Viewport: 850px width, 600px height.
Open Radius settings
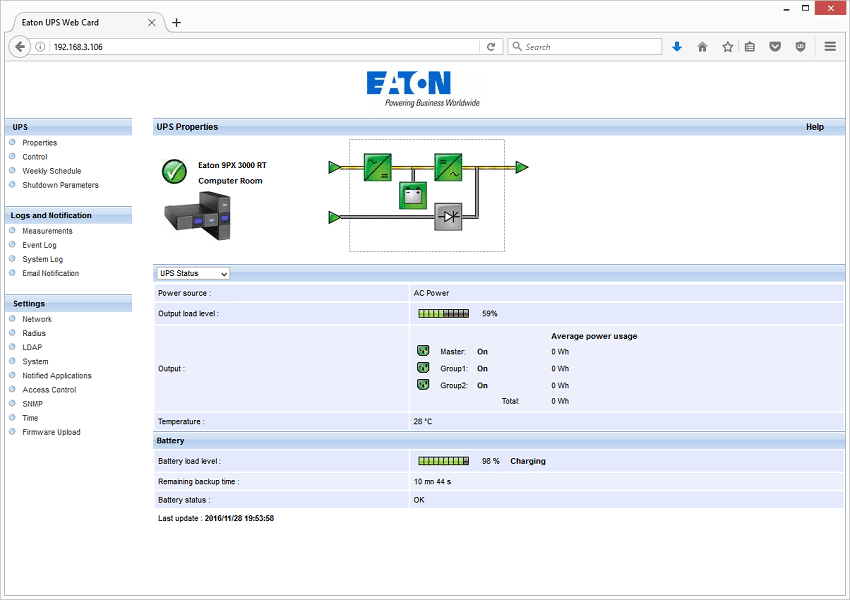click(34, 333)
